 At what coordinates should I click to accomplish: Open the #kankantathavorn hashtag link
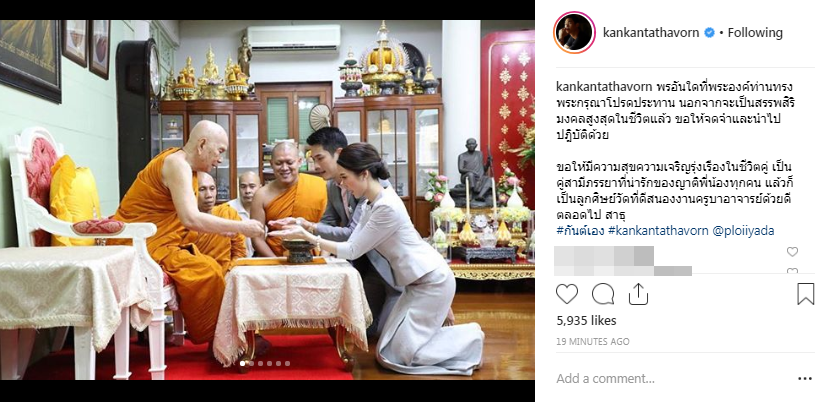point(658,231)
